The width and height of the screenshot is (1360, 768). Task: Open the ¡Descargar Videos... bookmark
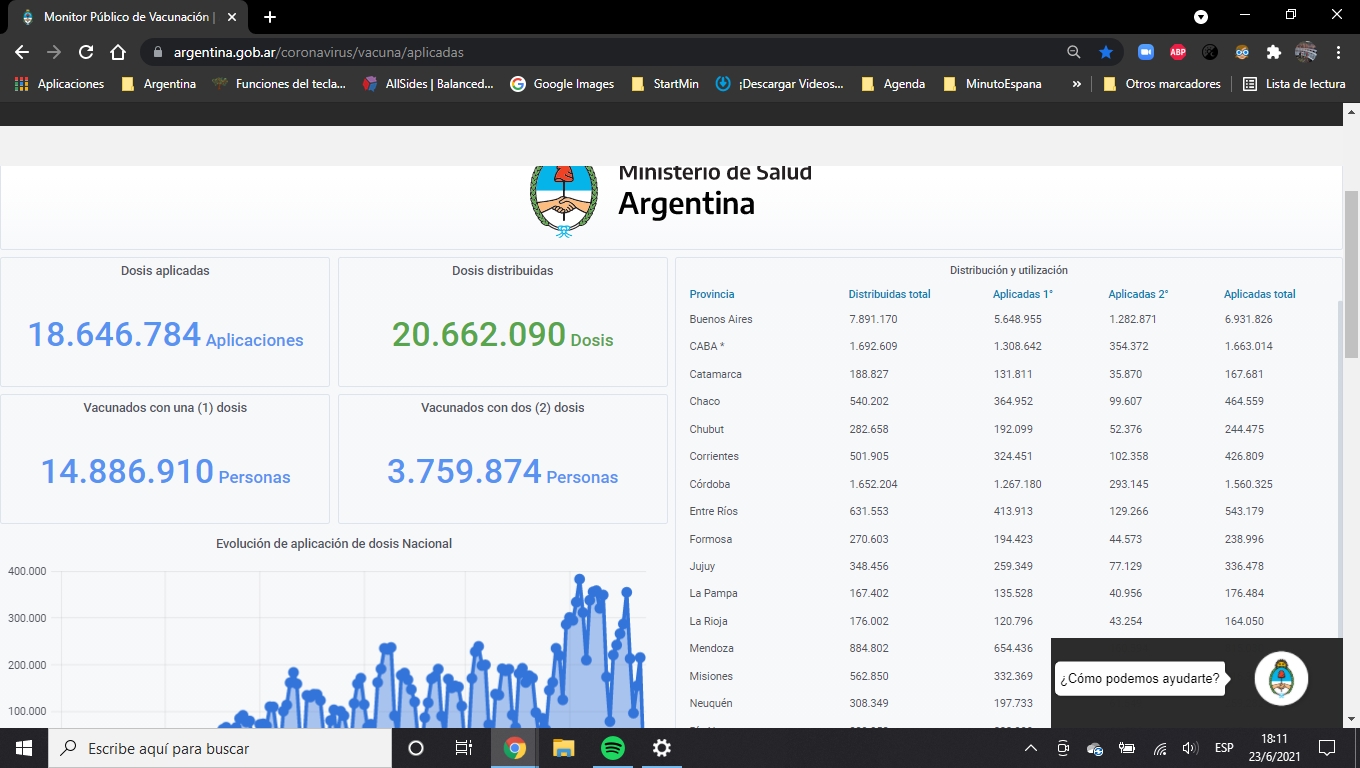click(780, 84)
